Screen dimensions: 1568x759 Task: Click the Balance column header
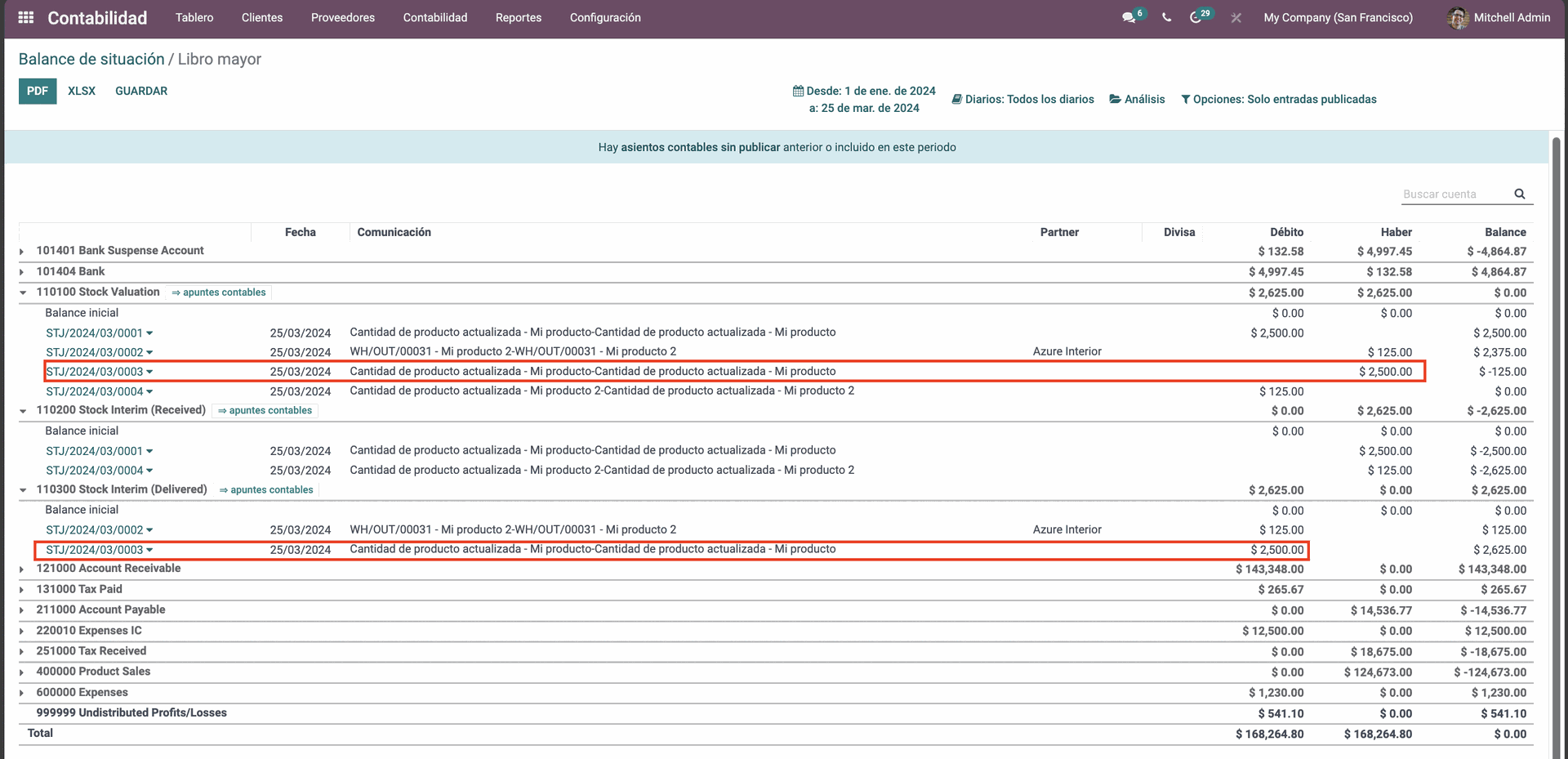click(x=1505, y=232)
